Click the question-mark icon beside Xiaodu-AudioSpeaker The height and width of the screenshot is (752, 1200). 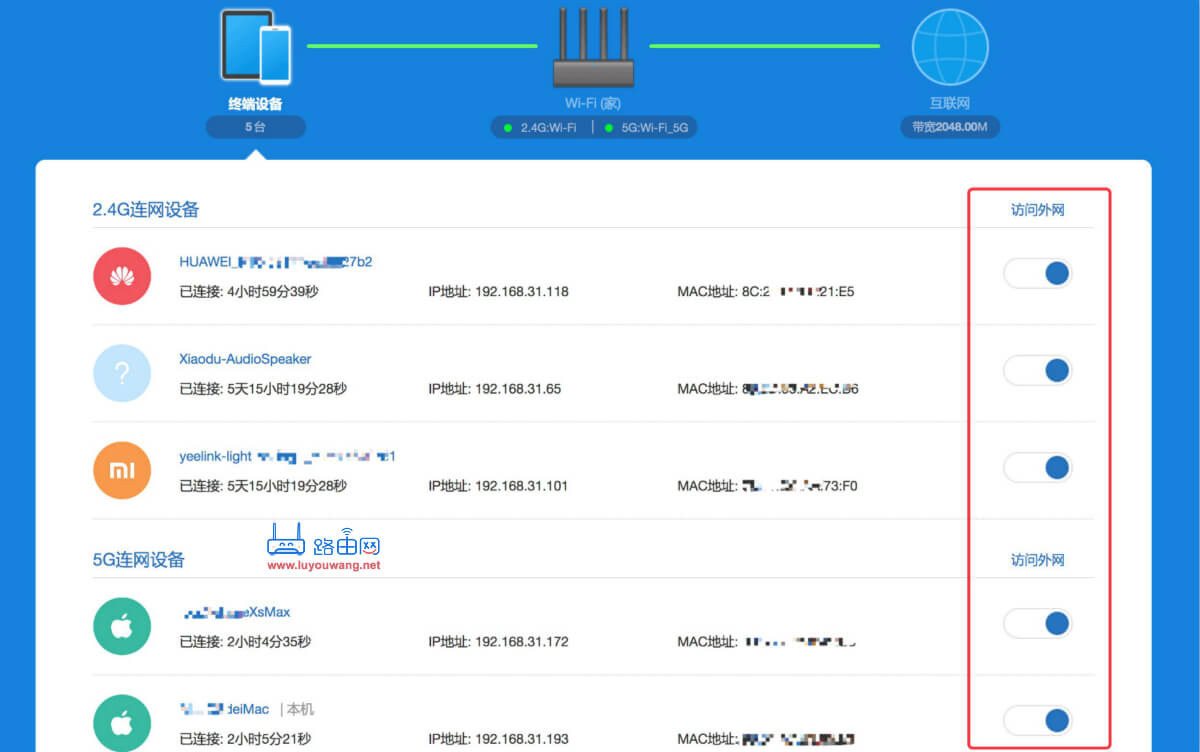(x=122, y=372)
